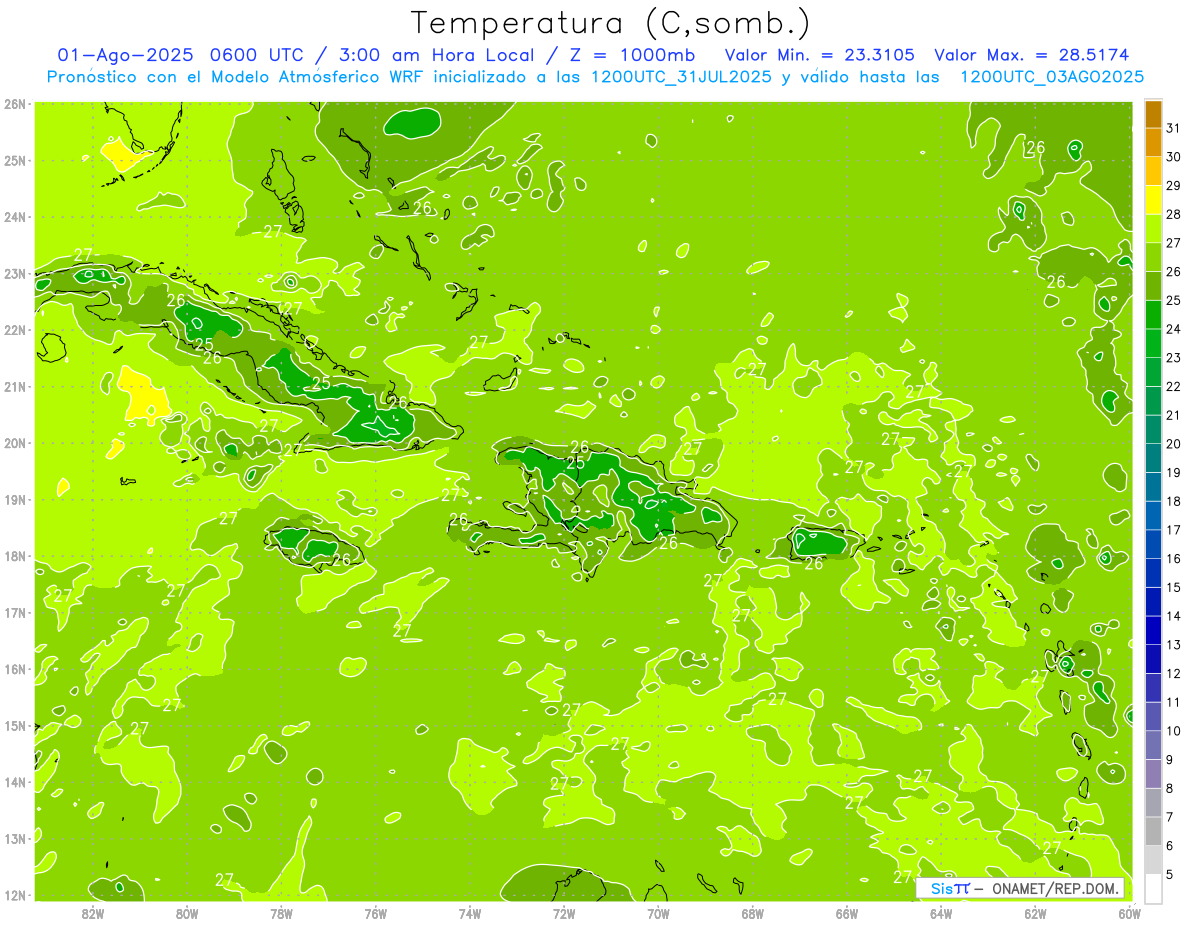
Task: Click the "20N" latitude axis label
Action: click(15, 443)
